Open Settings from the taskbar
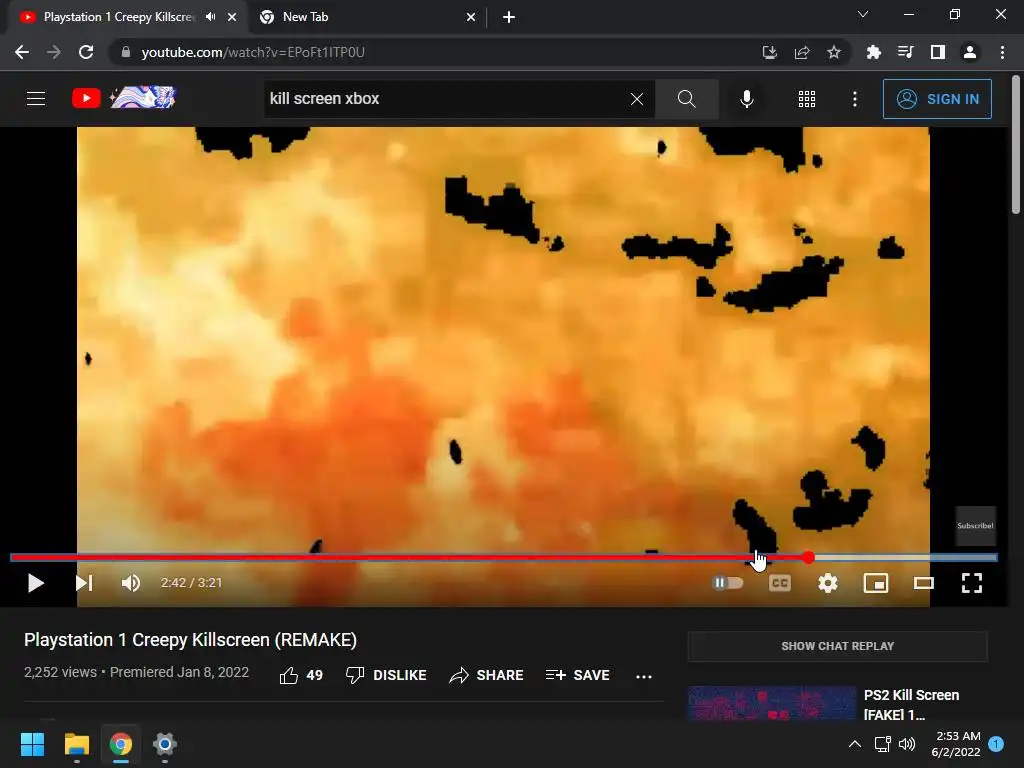This screenshot has width=1024, height=768. tap(165, 744)
